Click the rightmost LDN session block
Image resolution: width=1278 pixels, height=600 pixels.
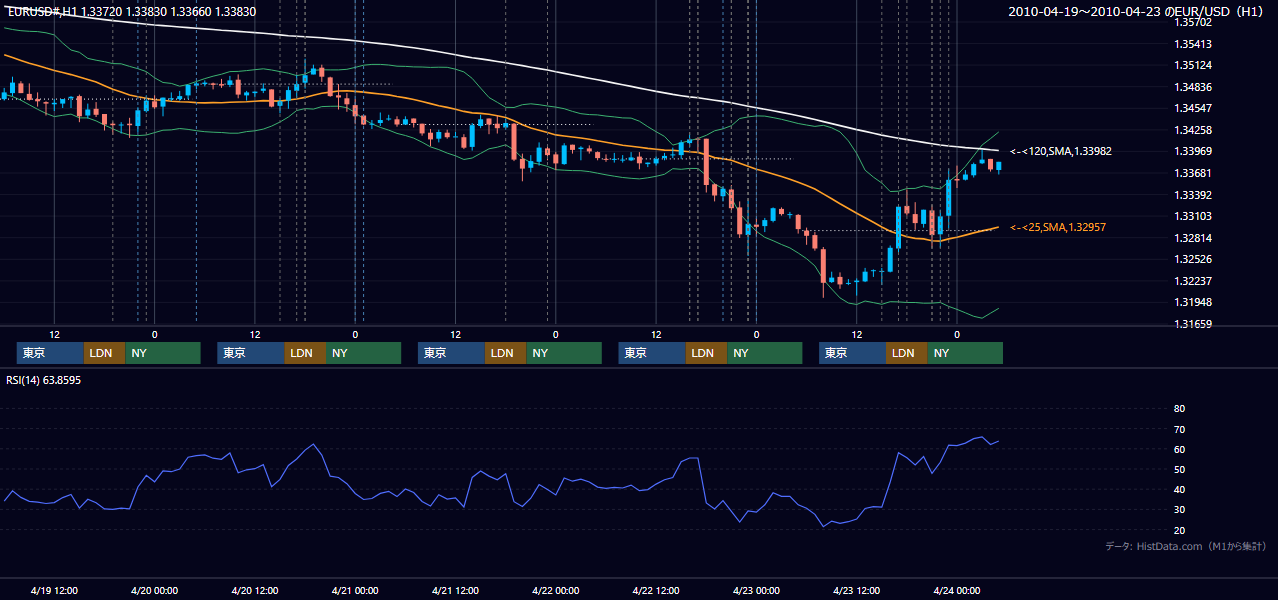coord(907,353)
